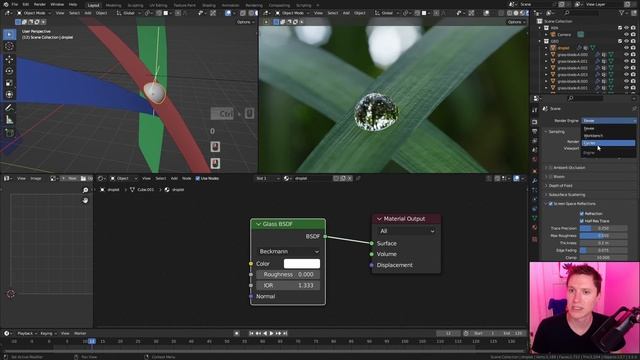
Task: Play the animation in reverse
Action: click(x=265, y=333)
